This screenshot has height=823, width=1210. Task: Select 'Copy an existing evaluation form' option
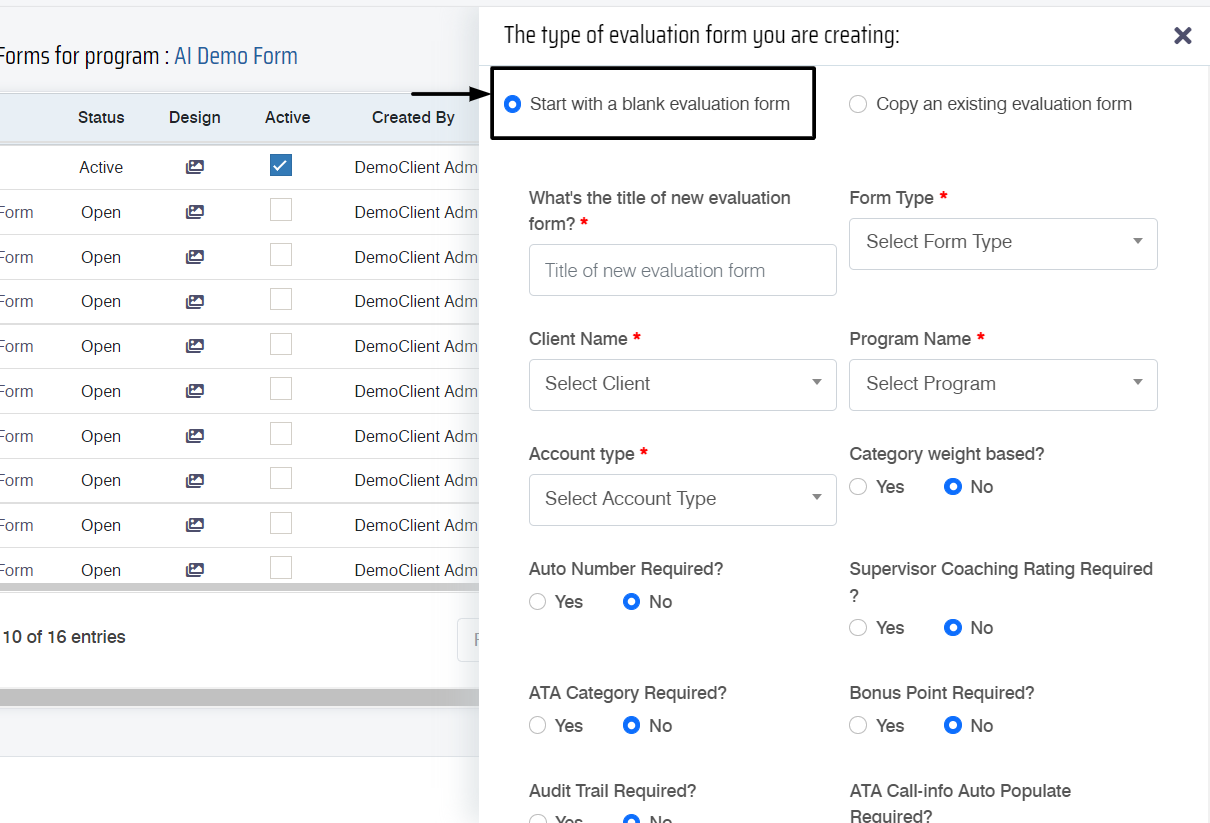(x=858, y=104)
